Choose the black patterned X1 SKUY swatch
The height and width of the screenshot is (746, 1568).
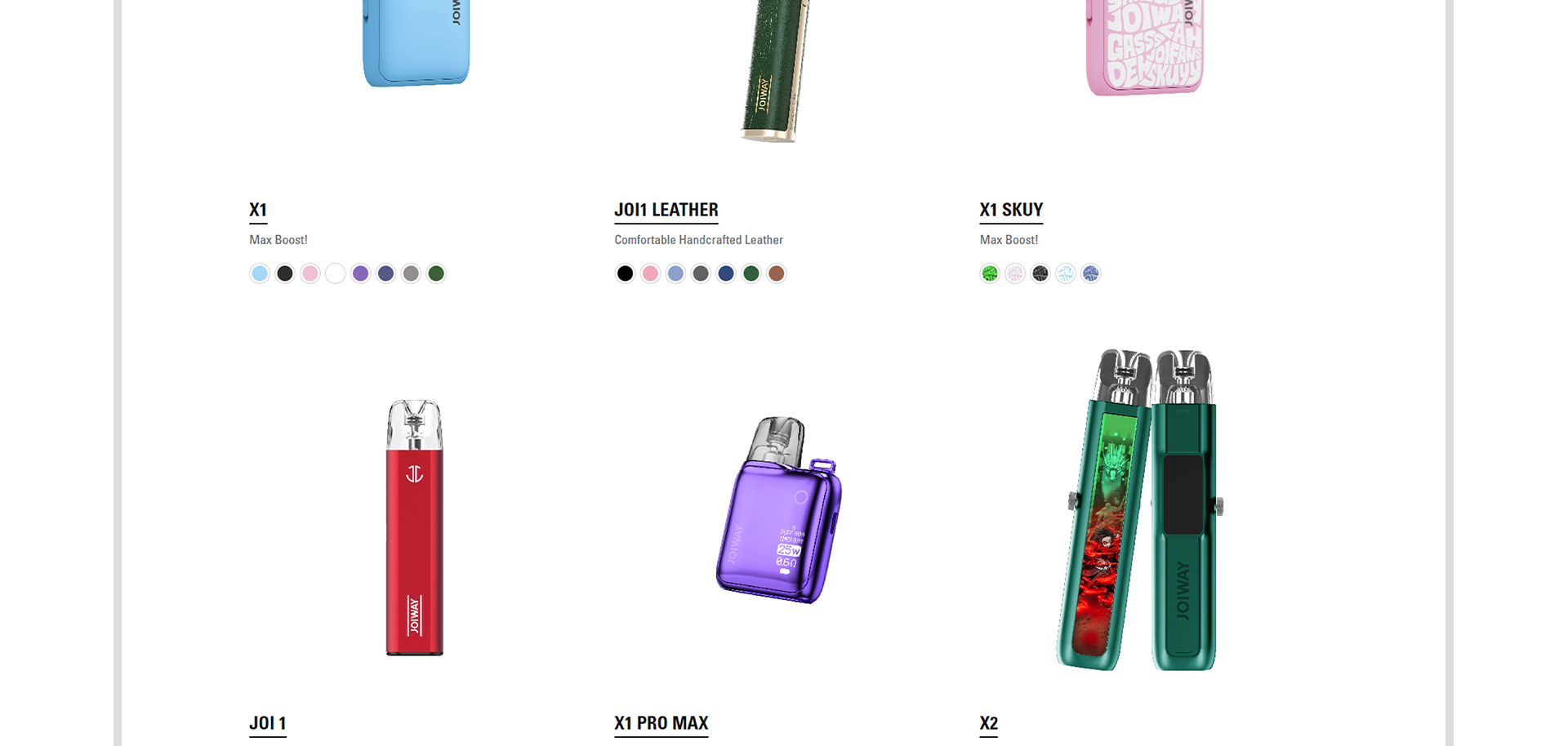point(1040,273)
